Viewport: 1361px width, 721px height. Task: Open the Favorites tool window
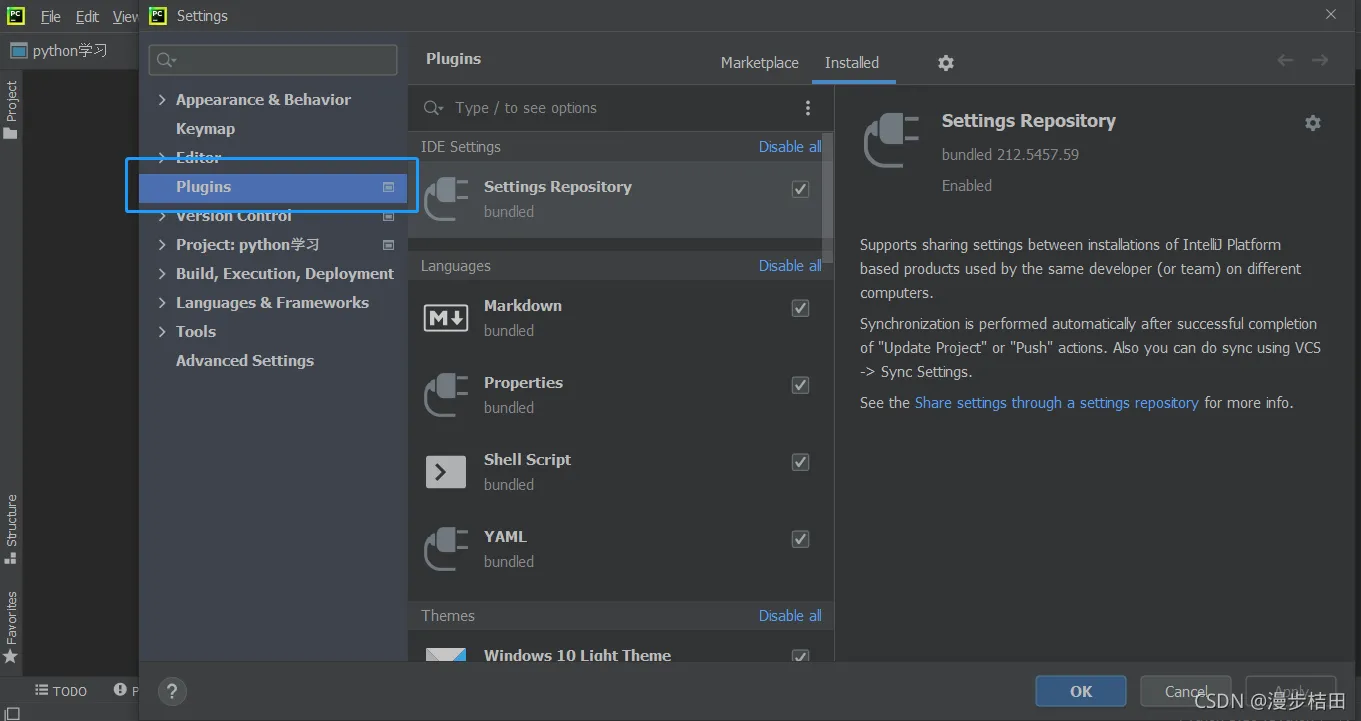(11, 627)
